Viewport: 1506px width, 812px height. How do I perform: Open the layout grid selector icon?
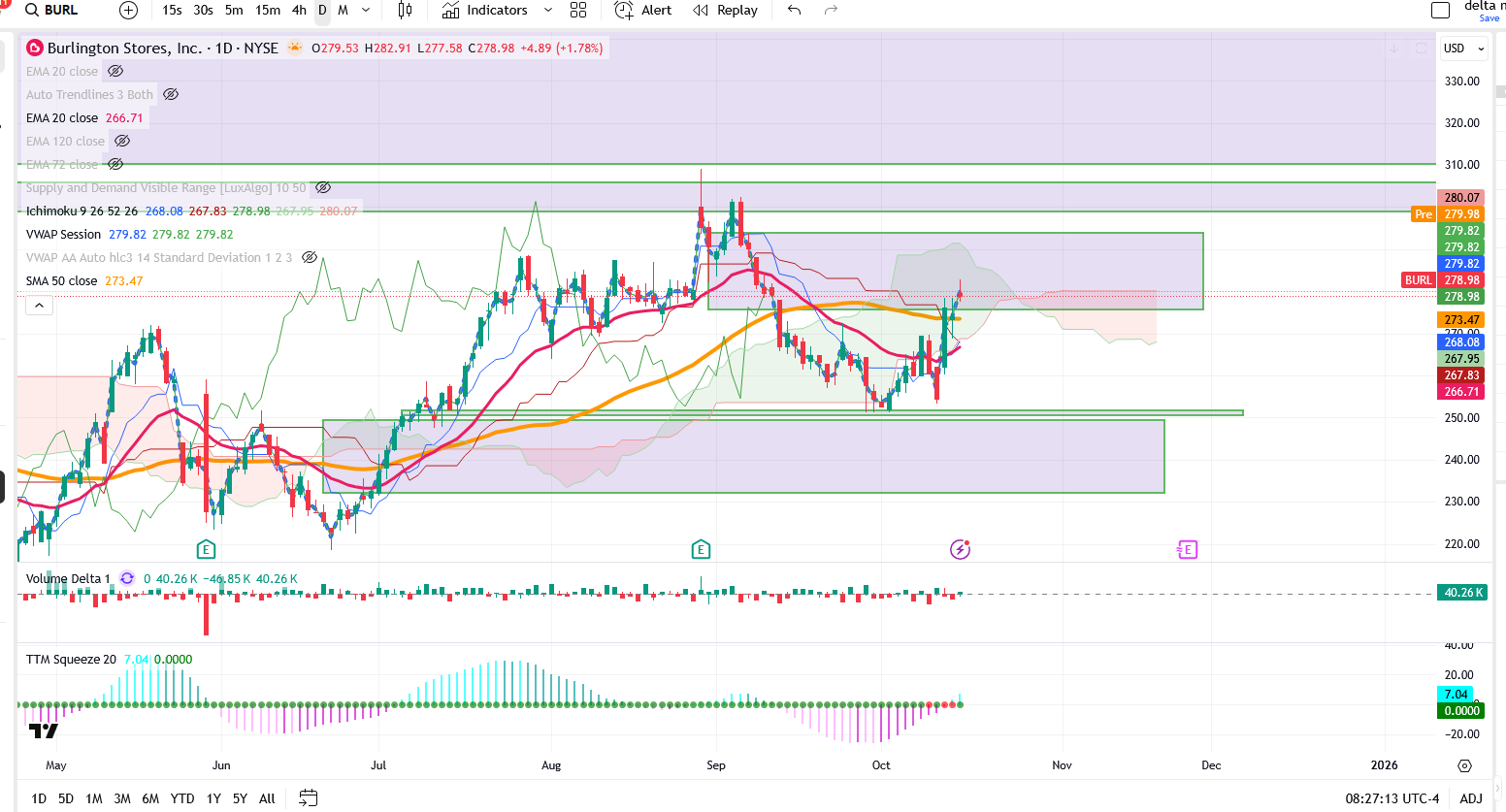coord(578,11)
